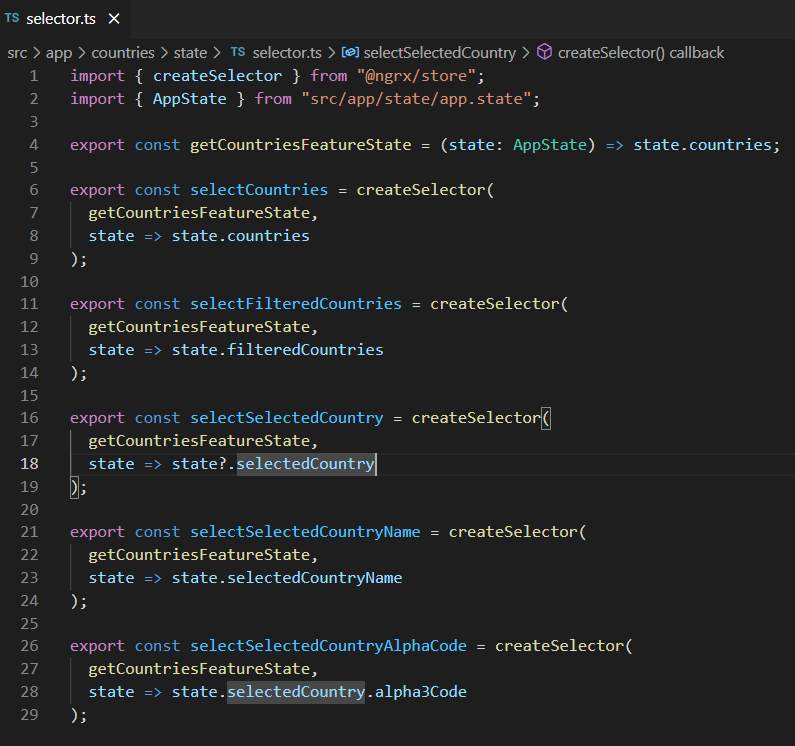Click the TS icon on the selector.ts tab
Viewport: 795px width, 746px height.
pyautogui.click(x=12, y=19)
